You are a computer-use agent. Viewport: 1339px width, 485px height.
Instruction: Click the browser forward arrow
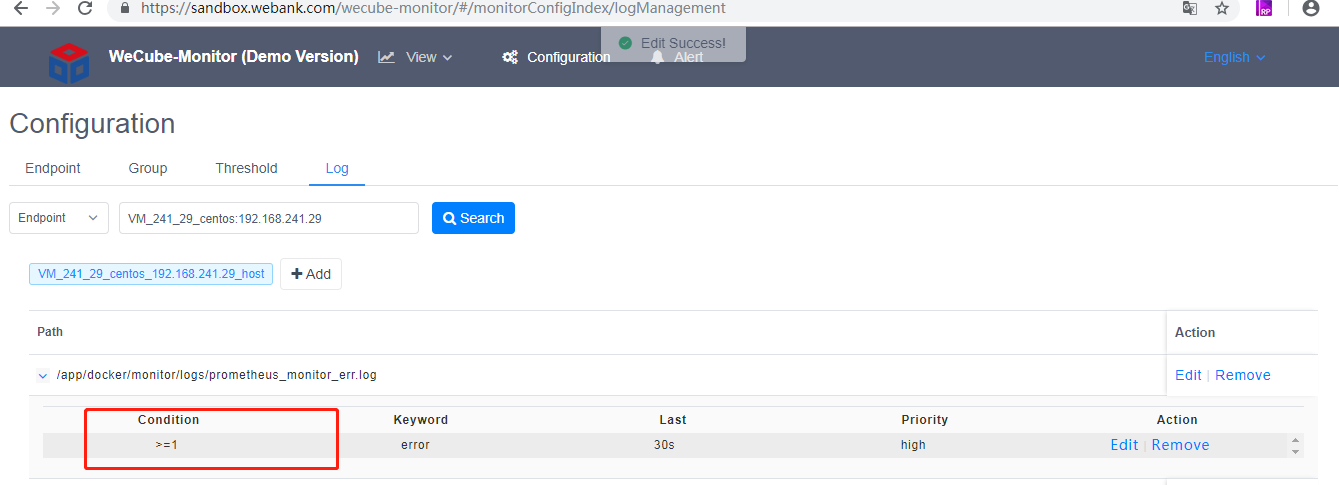[53, 8]
